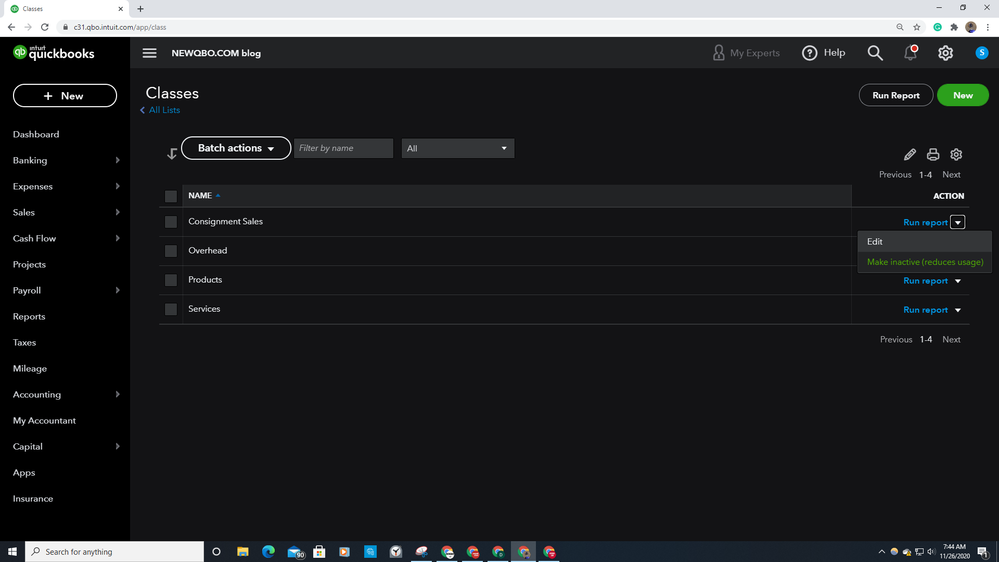
Task: Click Next in top pagination
Action: pyautogui.click(x=951, y=175)
